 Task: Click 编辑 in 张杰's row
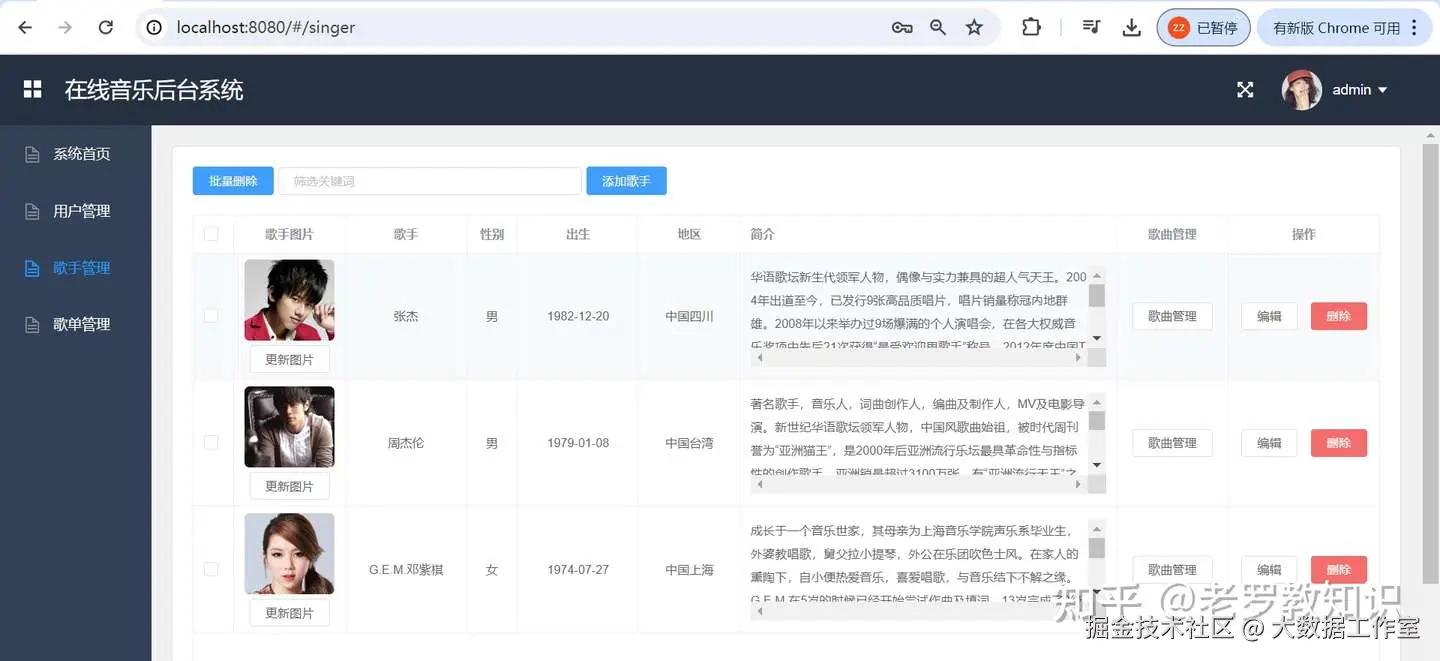pos(1269,316)
